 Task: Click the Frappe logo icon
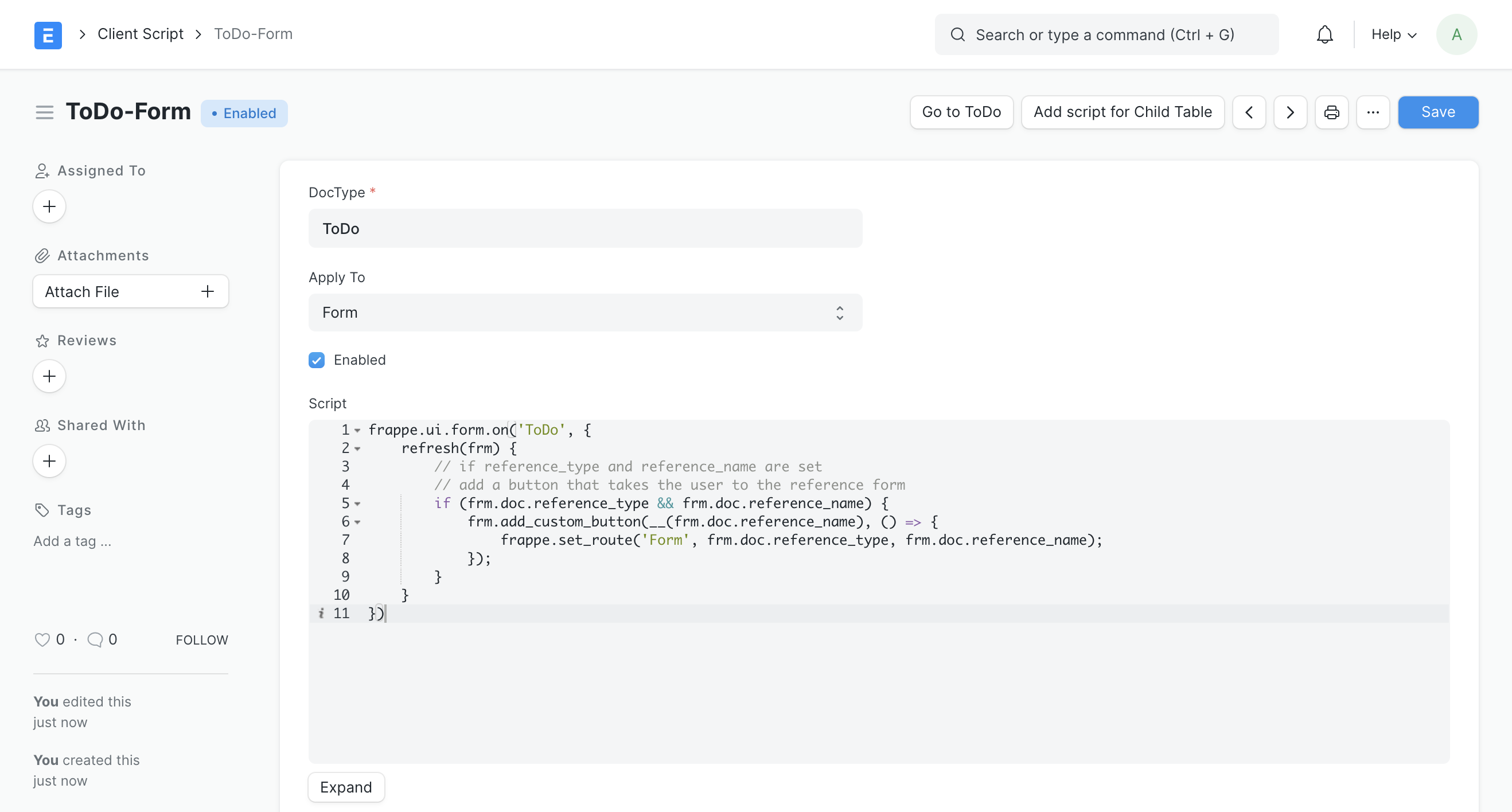click(x=48, y=34)
